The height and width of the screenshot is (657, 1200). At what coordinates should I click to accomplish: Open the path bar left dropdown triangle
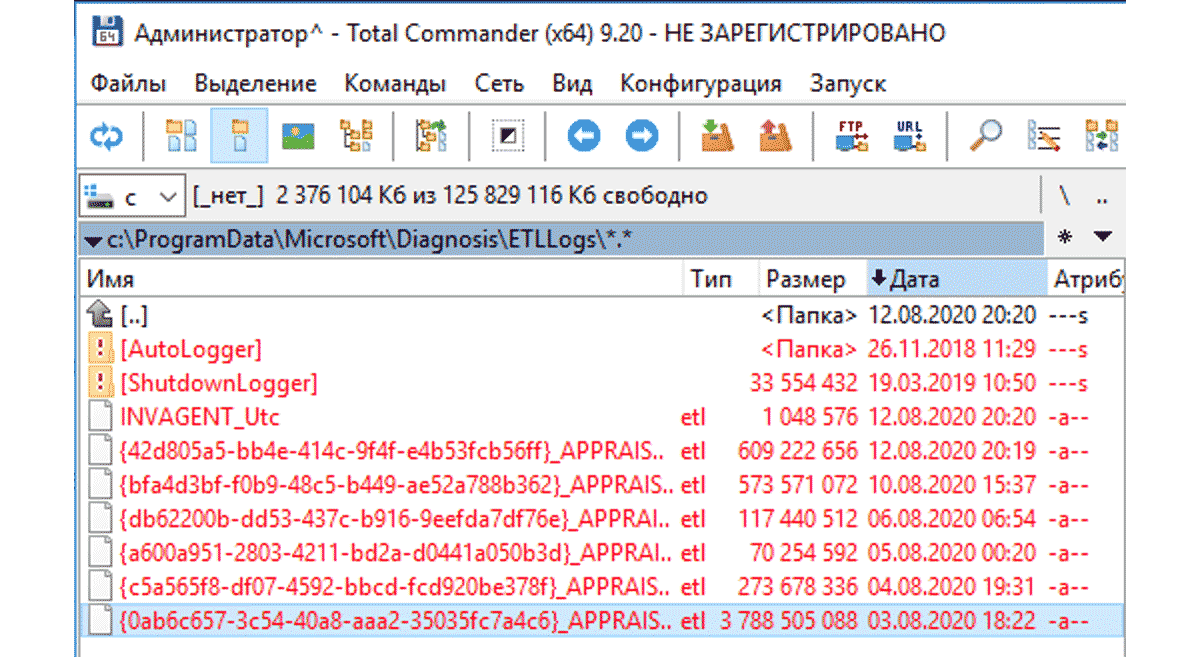(93, 241)
